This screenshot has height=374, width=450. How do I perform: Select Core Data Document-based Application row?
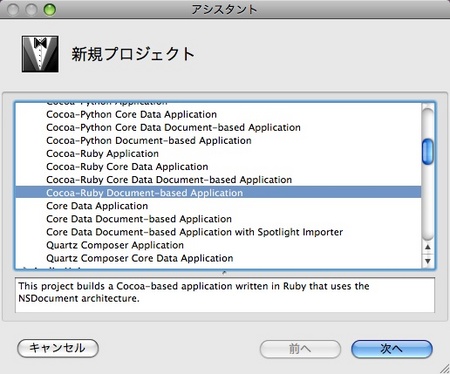(x=218, y=219)
